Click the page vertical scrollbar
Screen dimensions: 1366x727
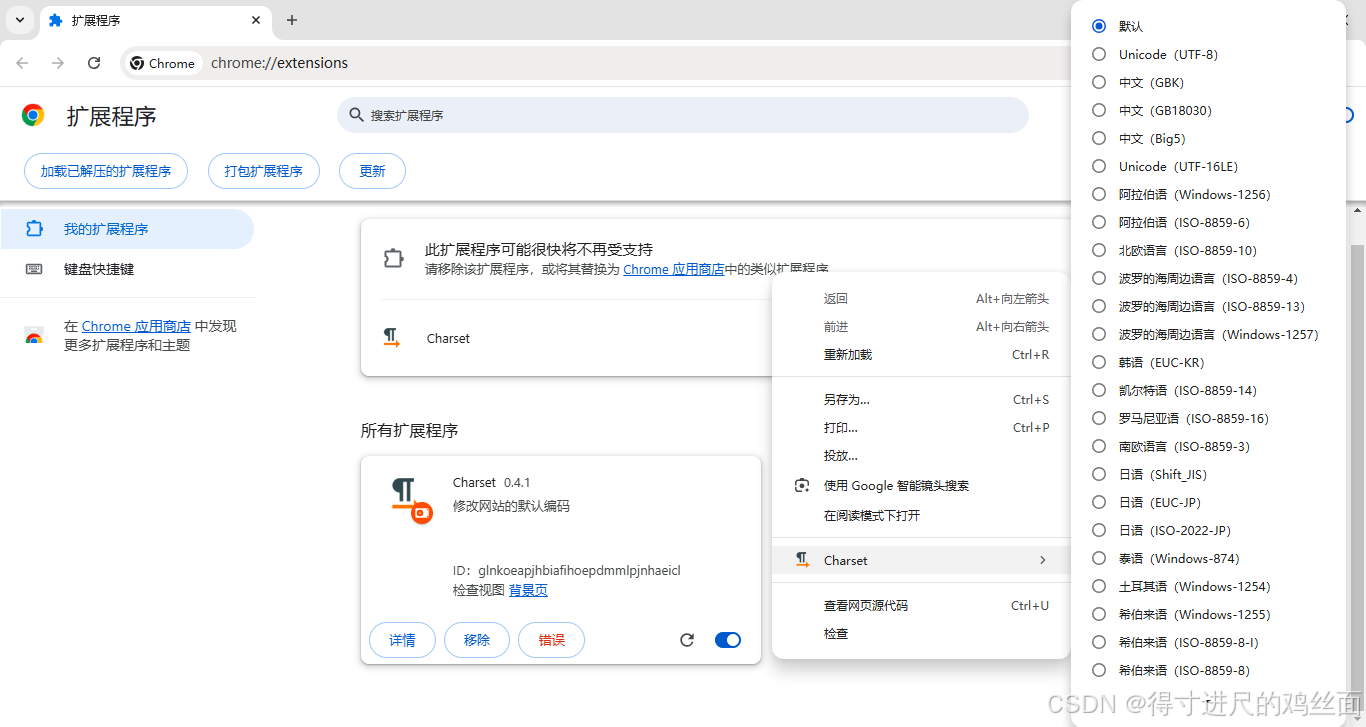coord(1357,470)
